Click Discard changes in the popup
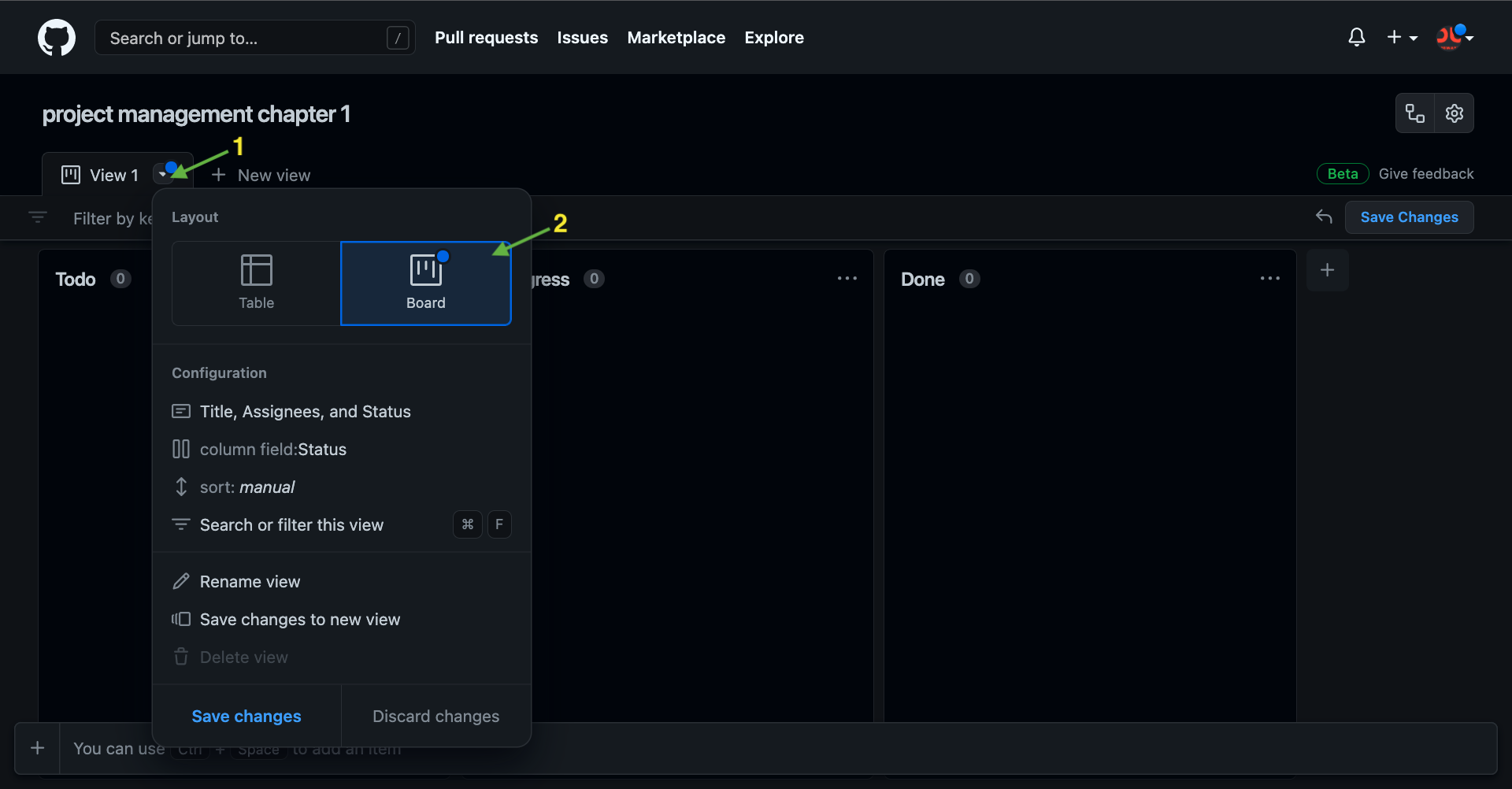Image resolution: width=1512 pixels, height=789 pixels. [x=435, y=717]
